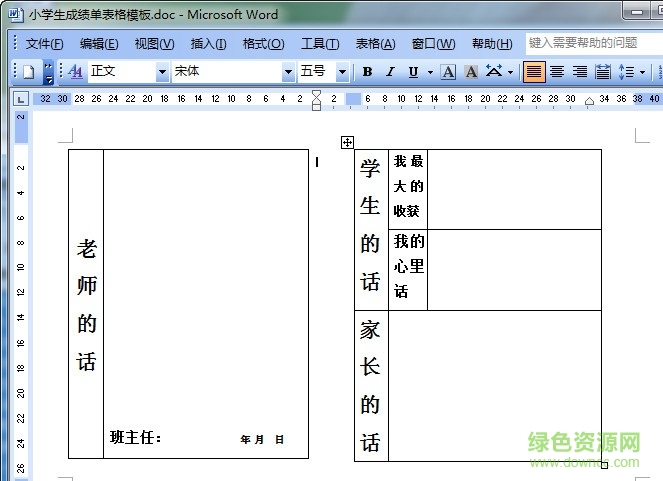Screen dimensions: 663x481
Task: Click the New Blank Document icon
Action: pos(28,72)
